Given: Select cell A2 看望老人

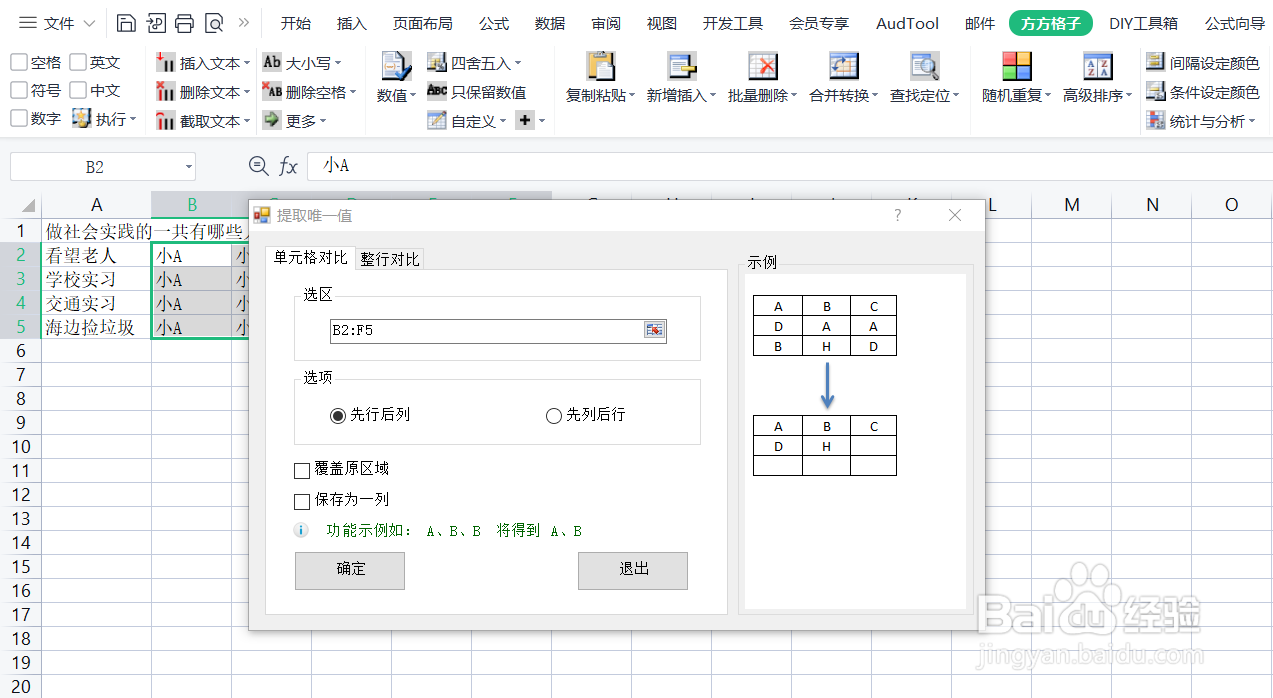Looking at the screenshot, I should 97,255.
